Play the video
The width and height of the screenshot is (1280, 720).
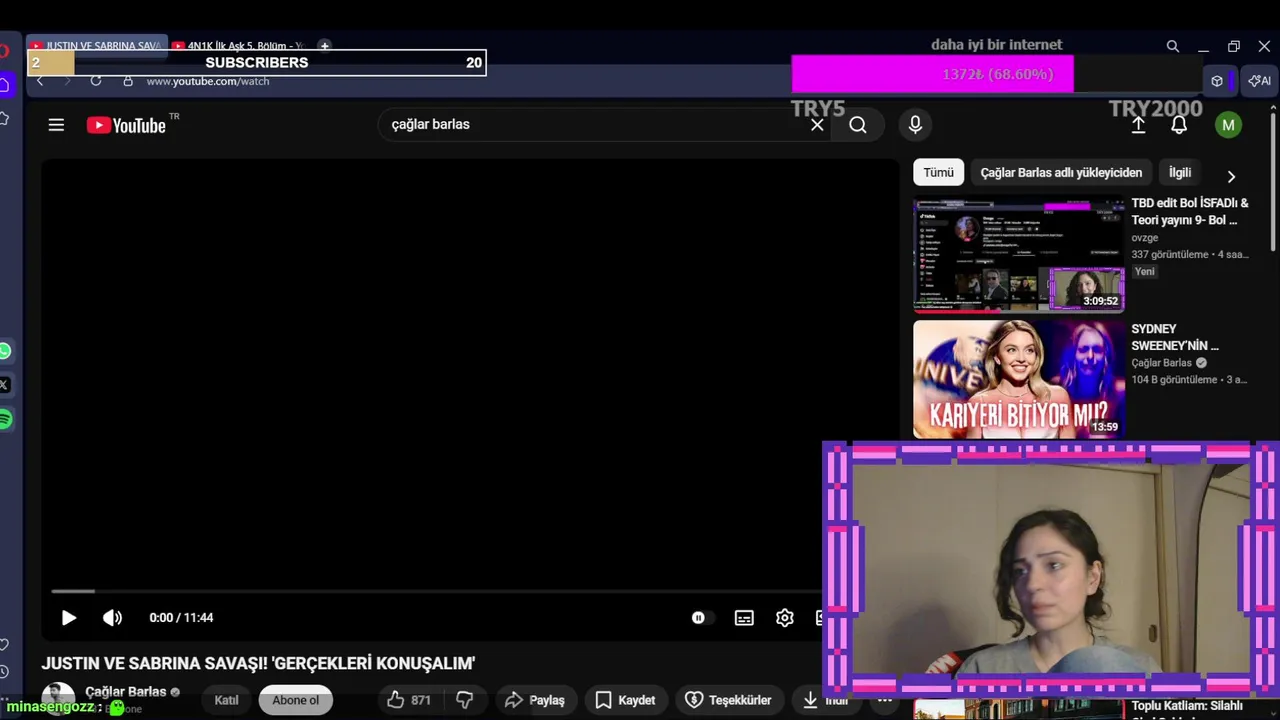tap(68, 618)
